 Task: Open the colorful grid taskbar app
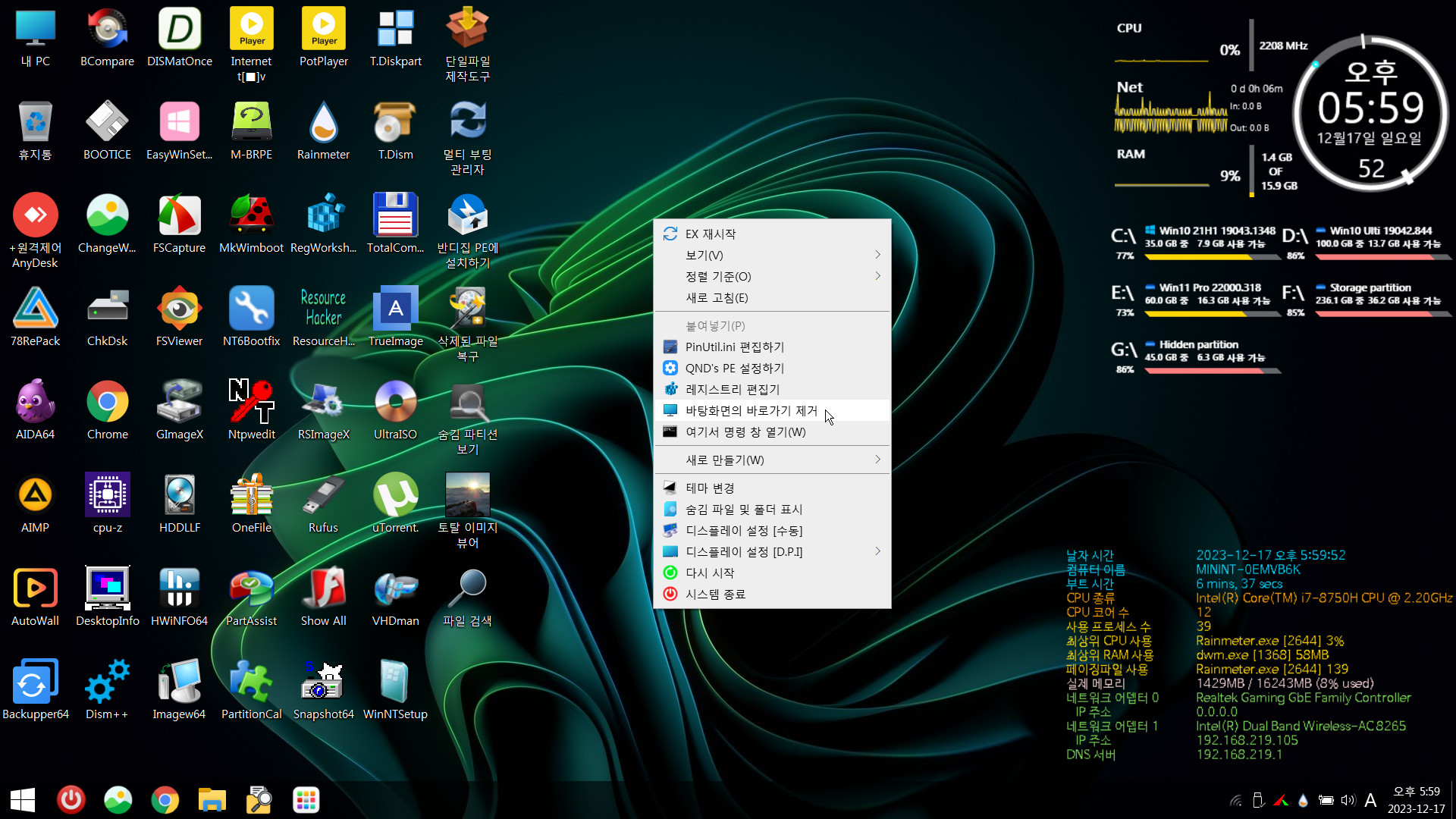pyautogui.click(x=306, y=800)
